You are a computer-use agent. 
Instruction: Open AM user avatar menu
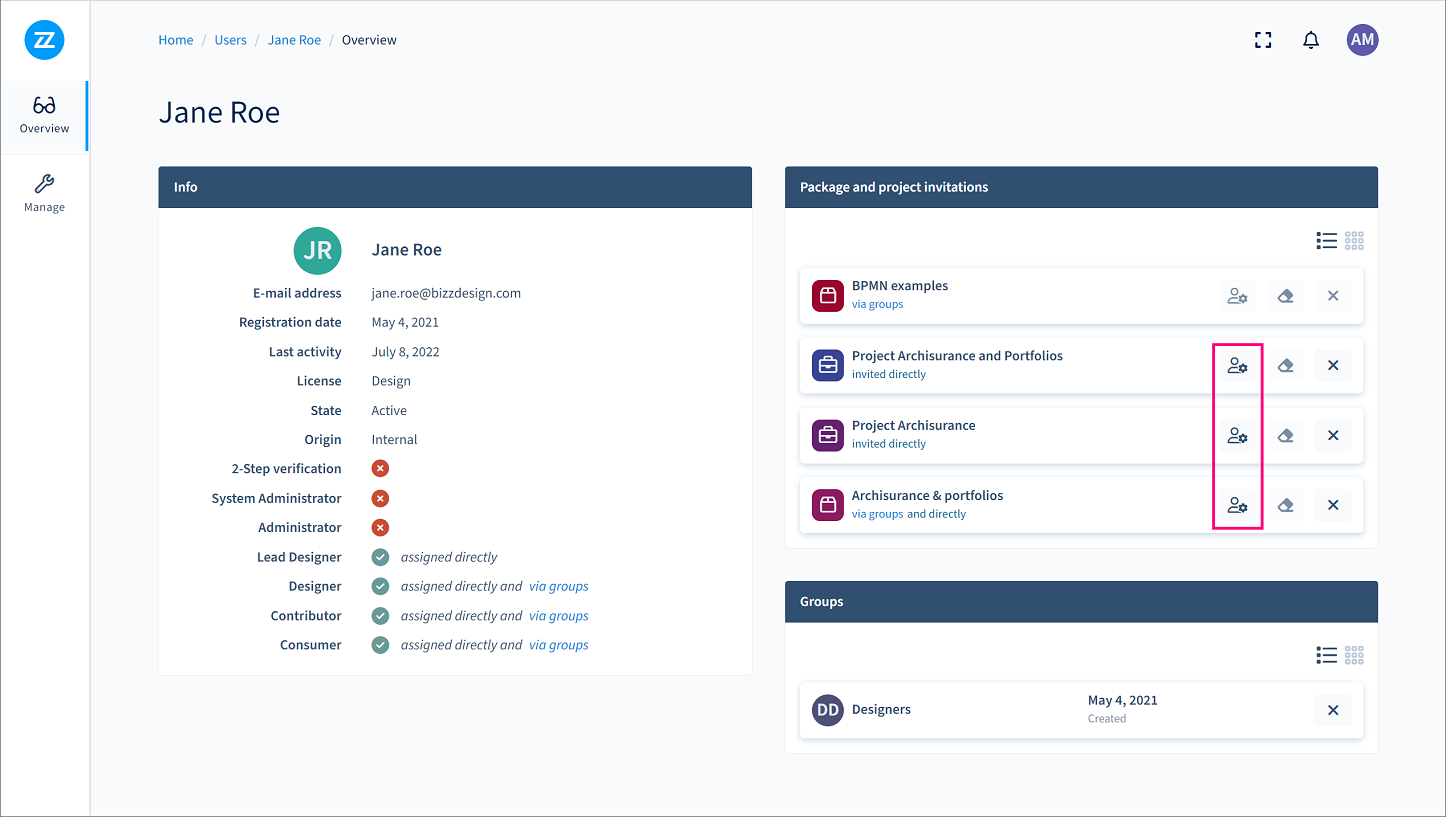(x=1362, y=40)
